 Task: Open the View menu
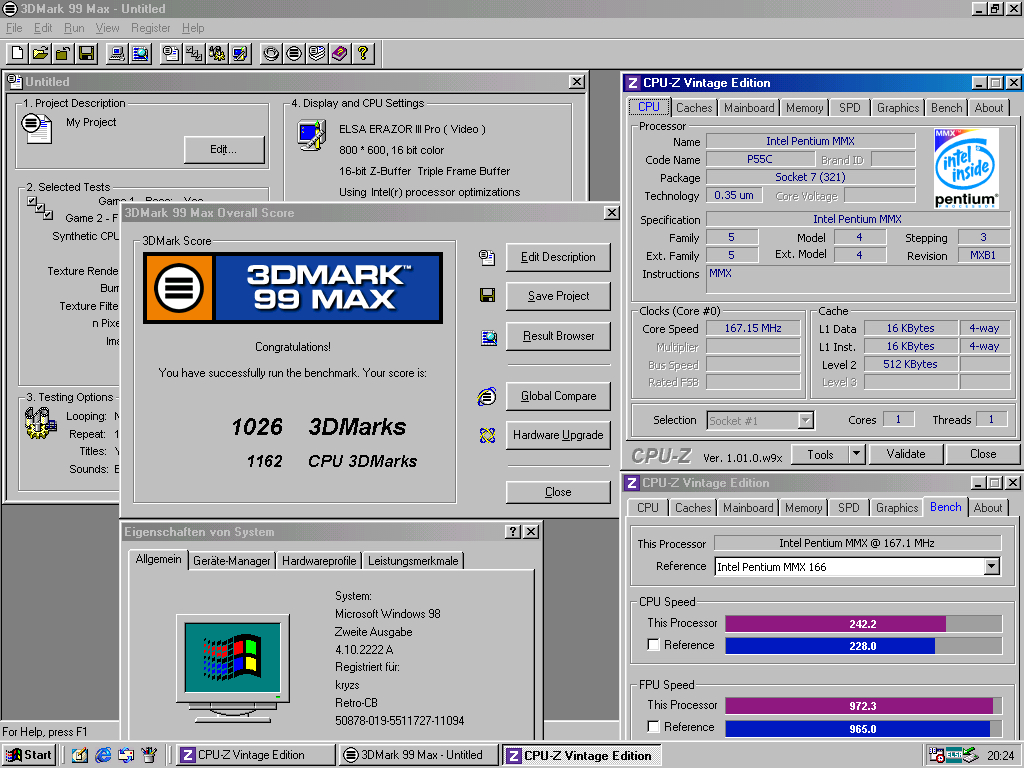107,28
